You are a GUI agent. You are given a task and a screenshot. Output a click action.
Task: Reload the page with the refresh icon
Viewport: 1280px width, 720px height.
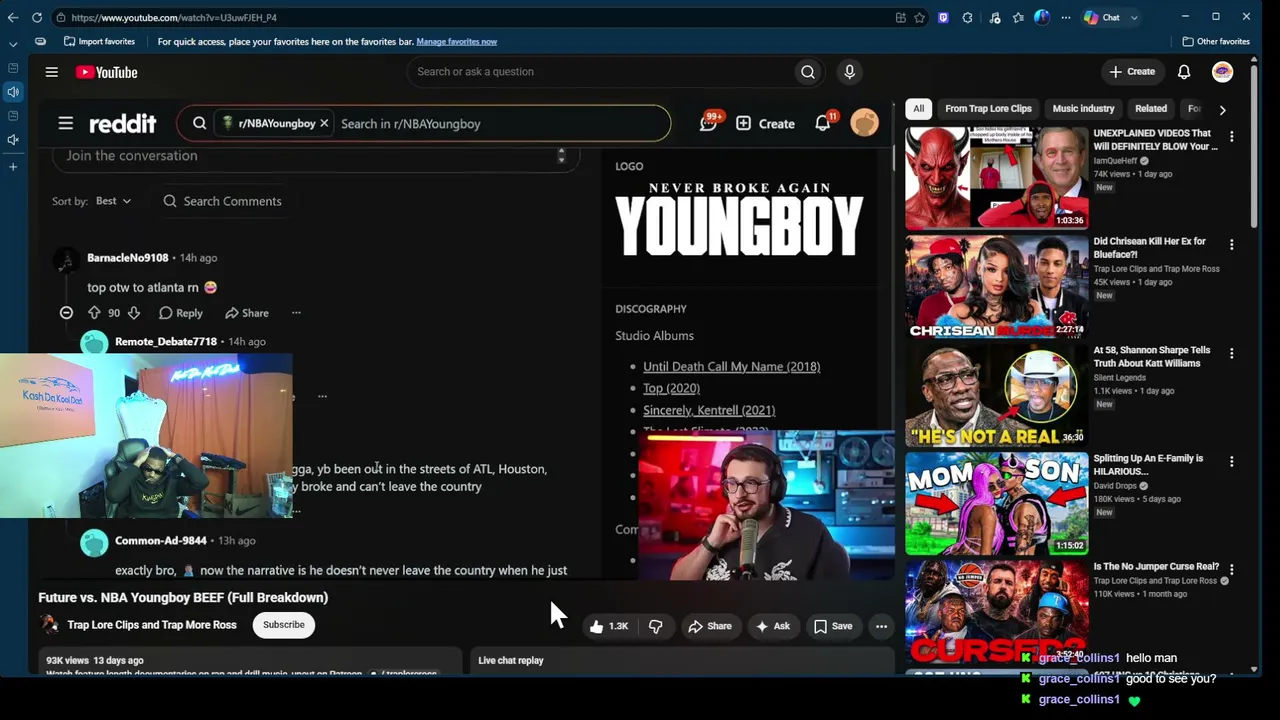(x=37, y=17)
